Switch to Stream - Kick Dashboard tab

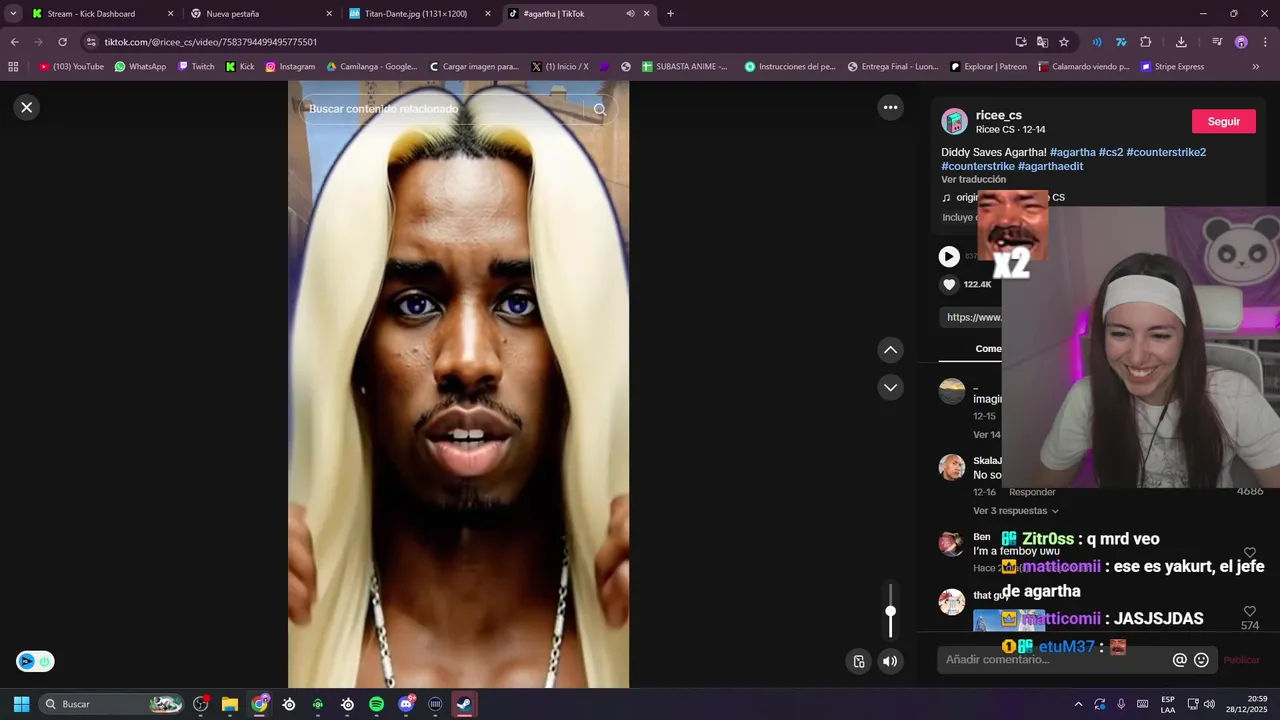(103, 14)
